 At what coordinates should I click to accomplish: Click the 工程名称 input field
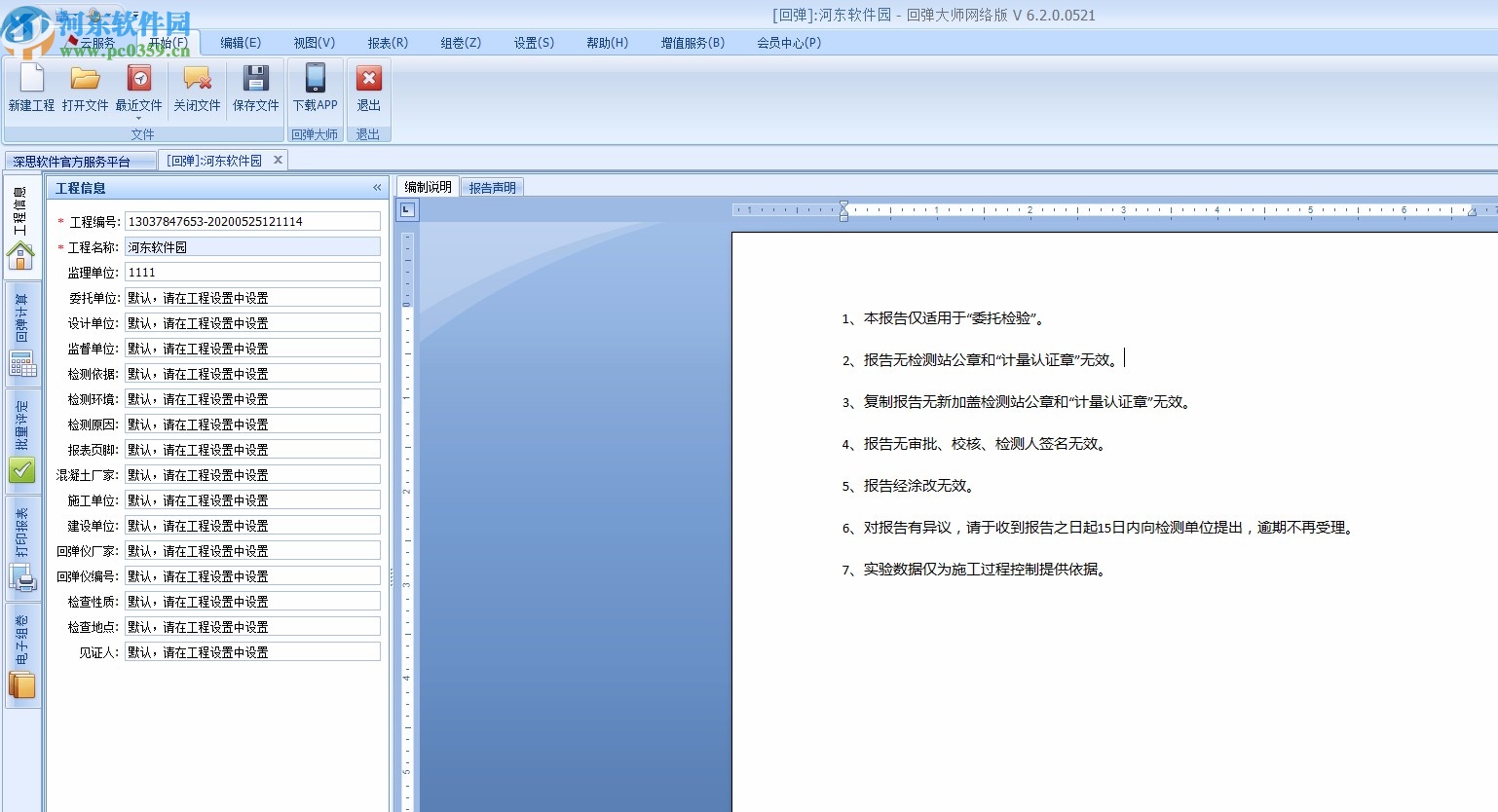click(x=252, y=247)
